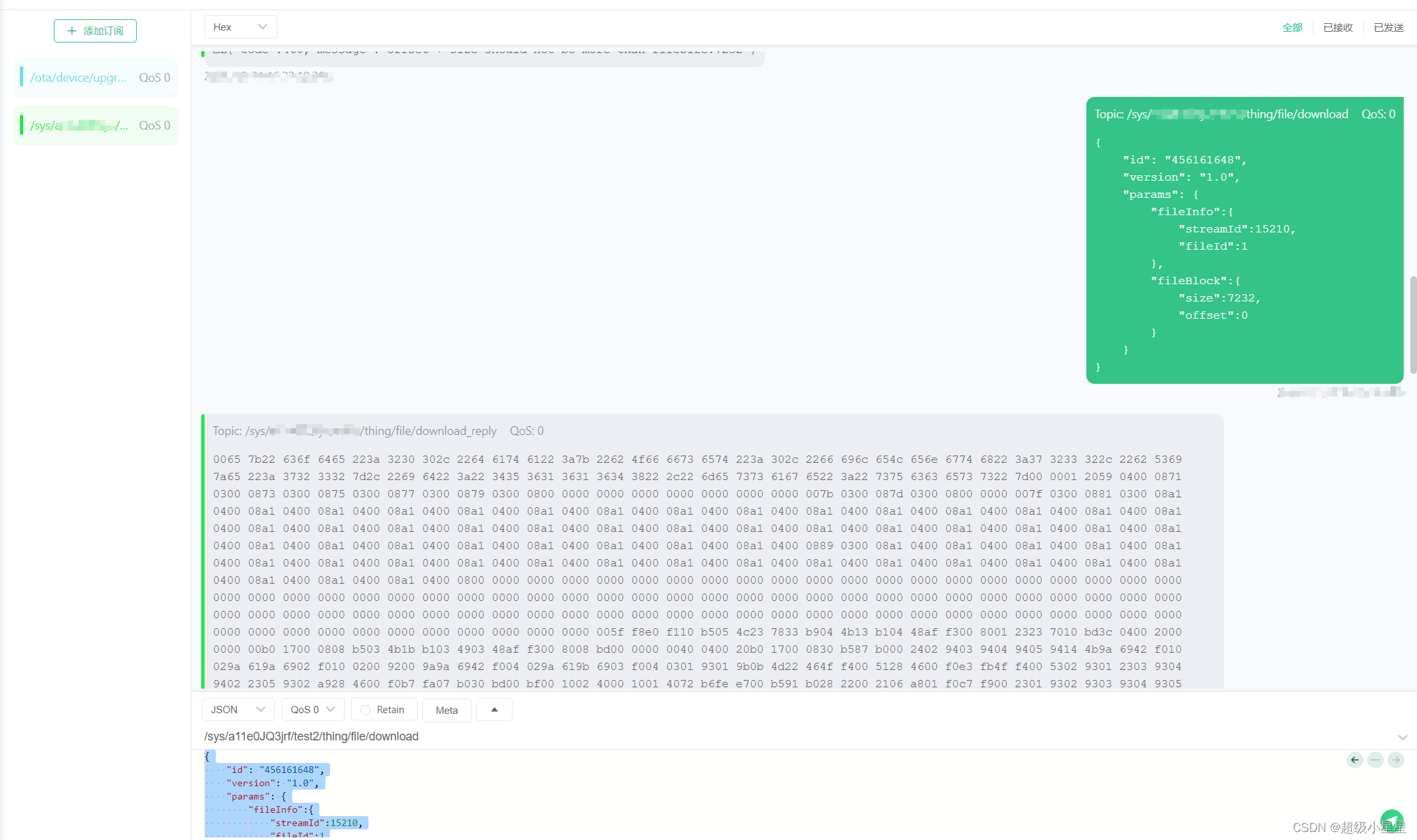Click the green send message paper-plane icon
Screen dimensions: 1417x840
click(1391, 821)
